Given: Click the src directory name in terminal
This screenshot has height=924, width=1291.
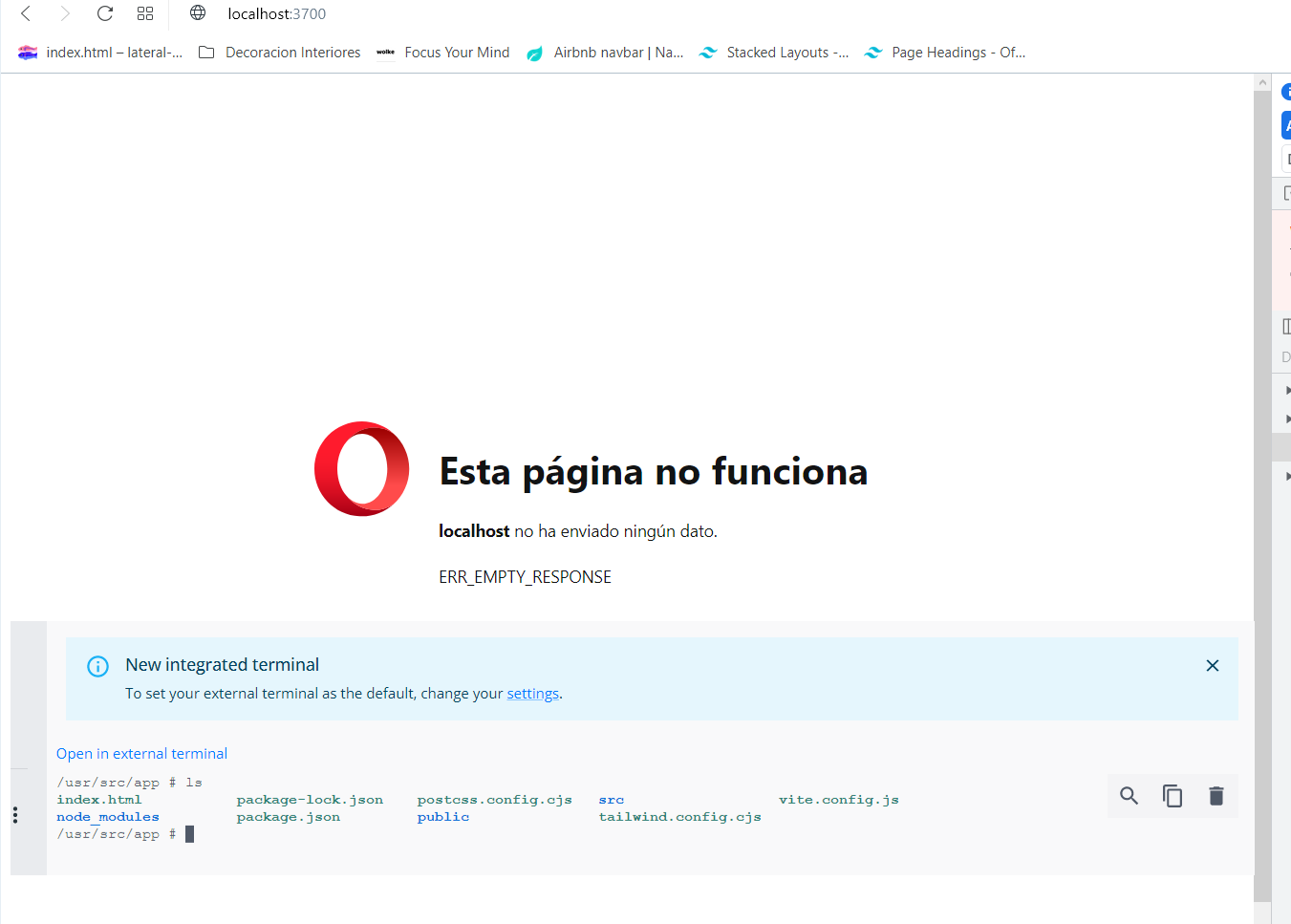Looking at the screenshot, I should tap(612, 800).
